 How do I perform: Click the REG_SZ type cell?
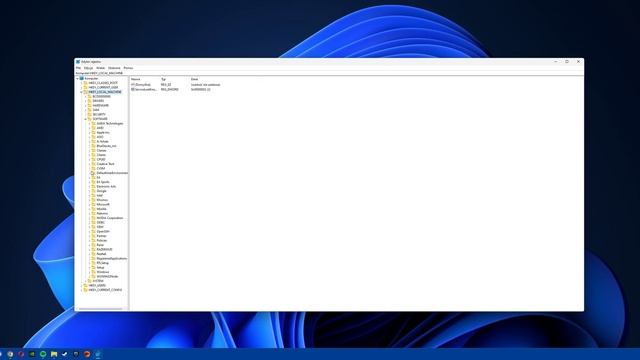[166, 84]
